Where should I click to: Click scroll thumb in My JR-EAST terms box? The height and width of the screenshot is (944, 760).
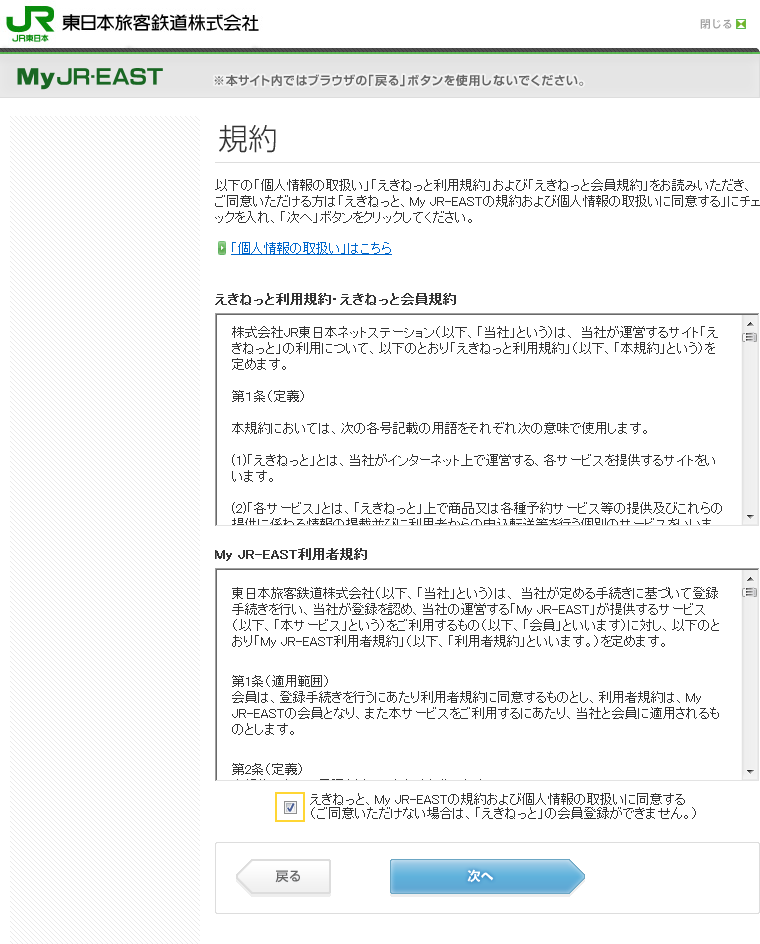pyautogui.click(x=750, y=592)
